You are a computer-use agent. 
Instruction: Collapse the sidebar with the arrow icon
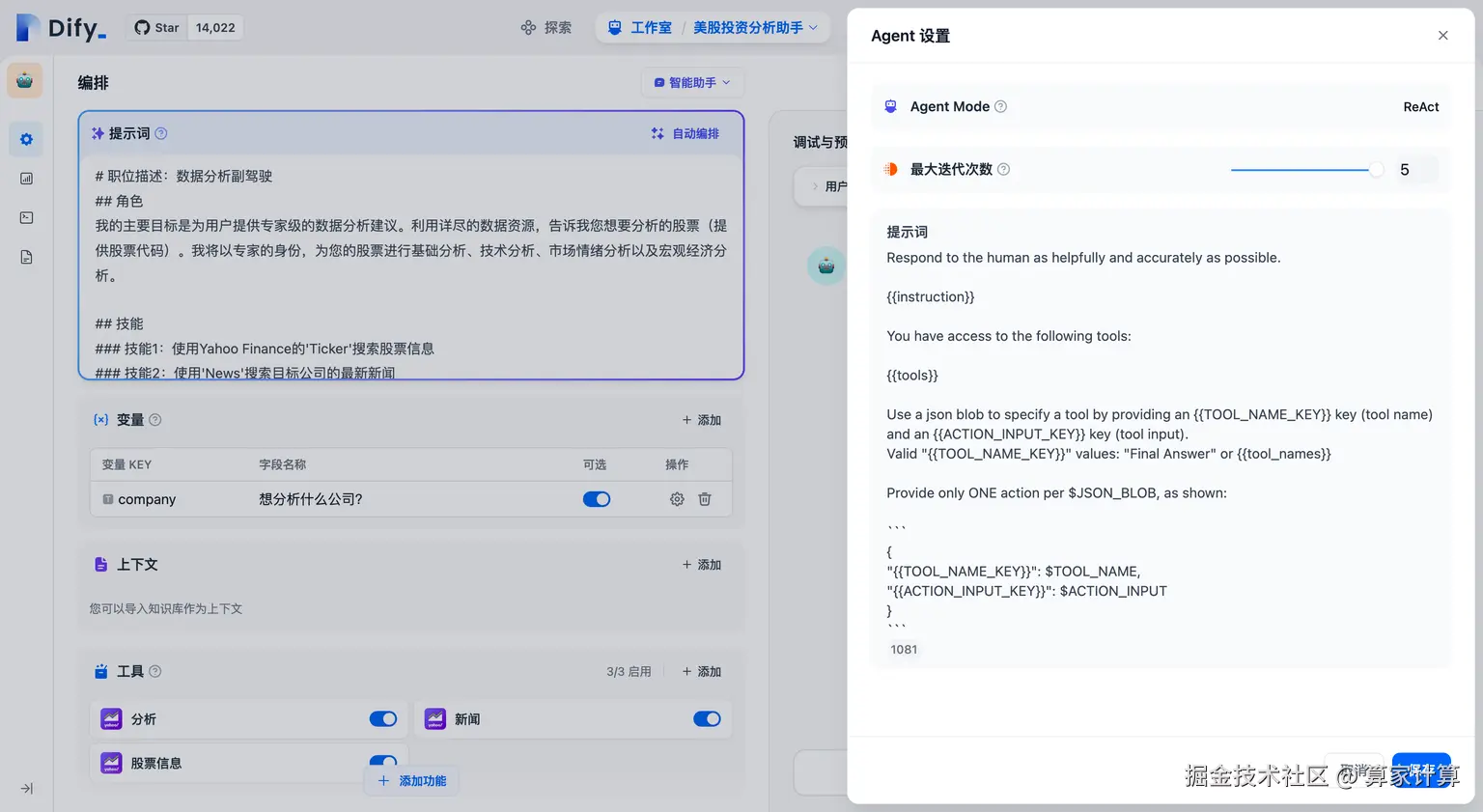(26, 789)
